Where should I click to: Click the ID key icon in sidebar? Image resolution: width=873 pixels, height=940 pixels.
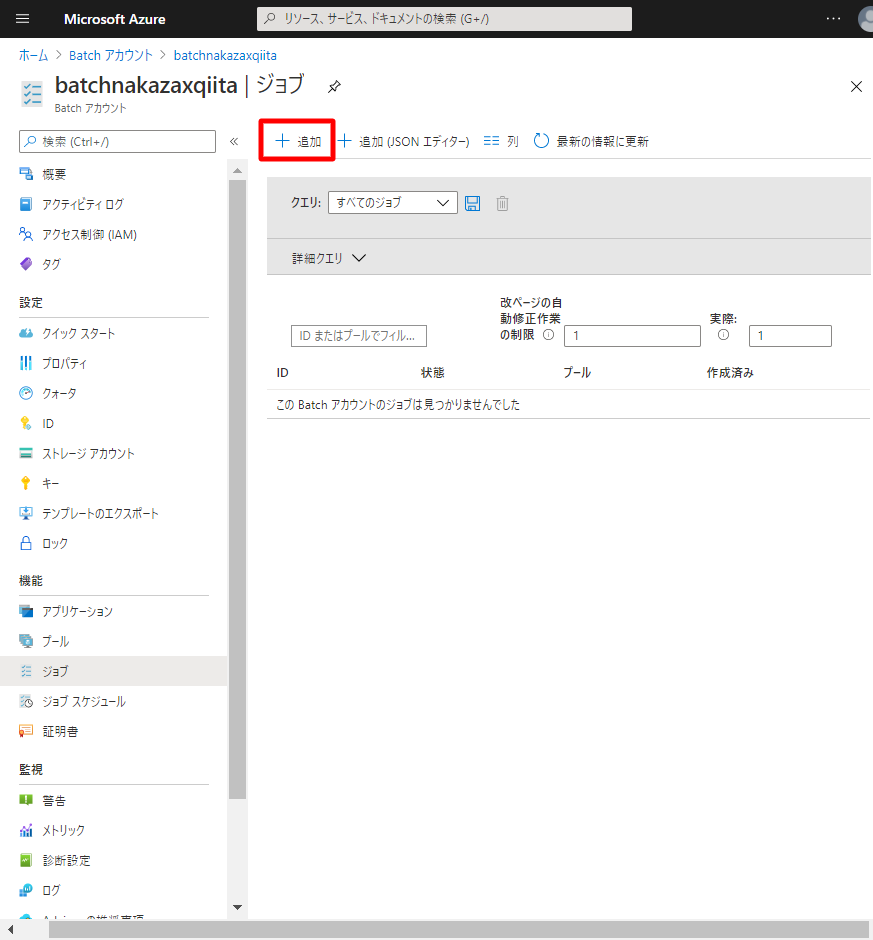(26, 423)
